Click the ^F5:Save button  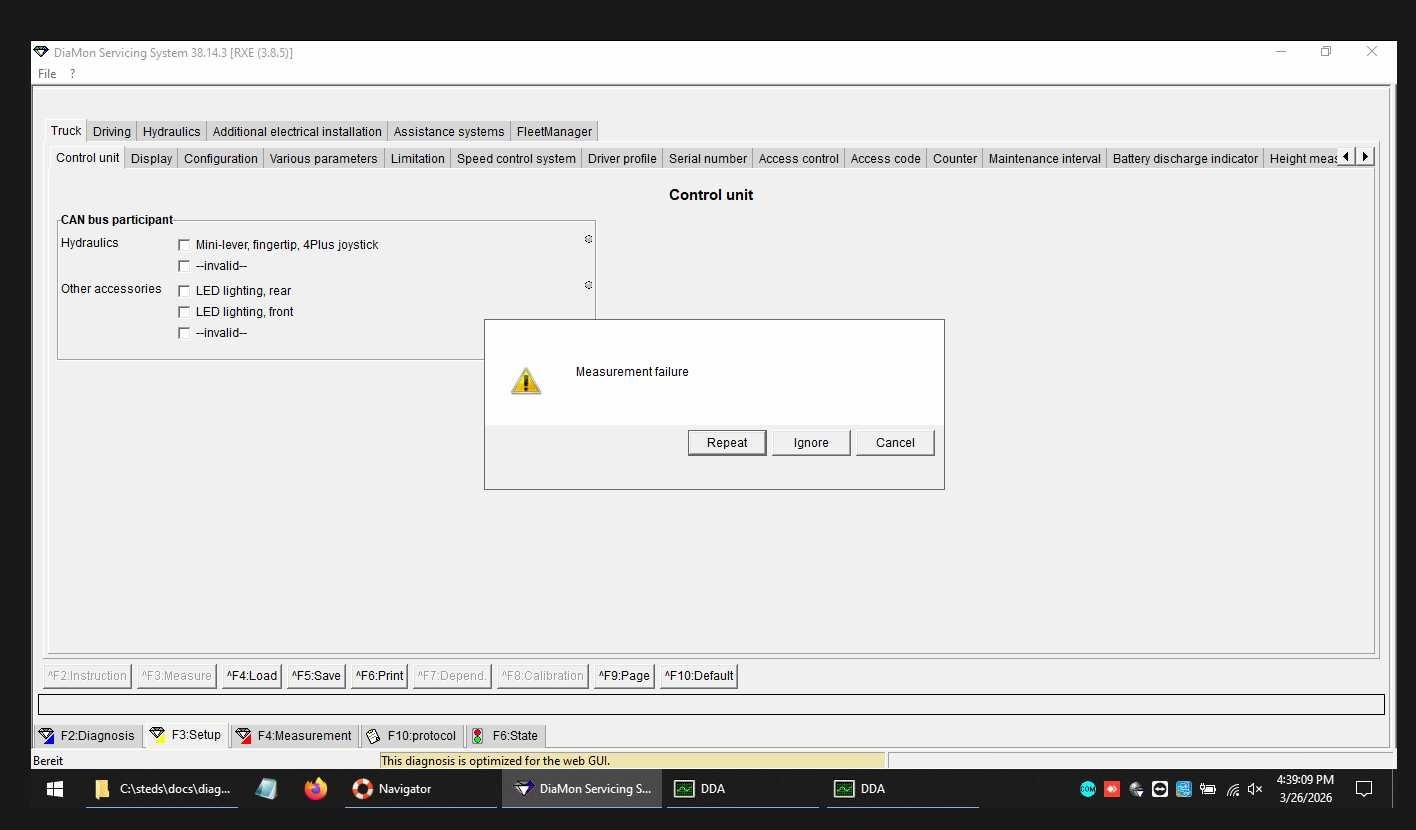(316, 676)
